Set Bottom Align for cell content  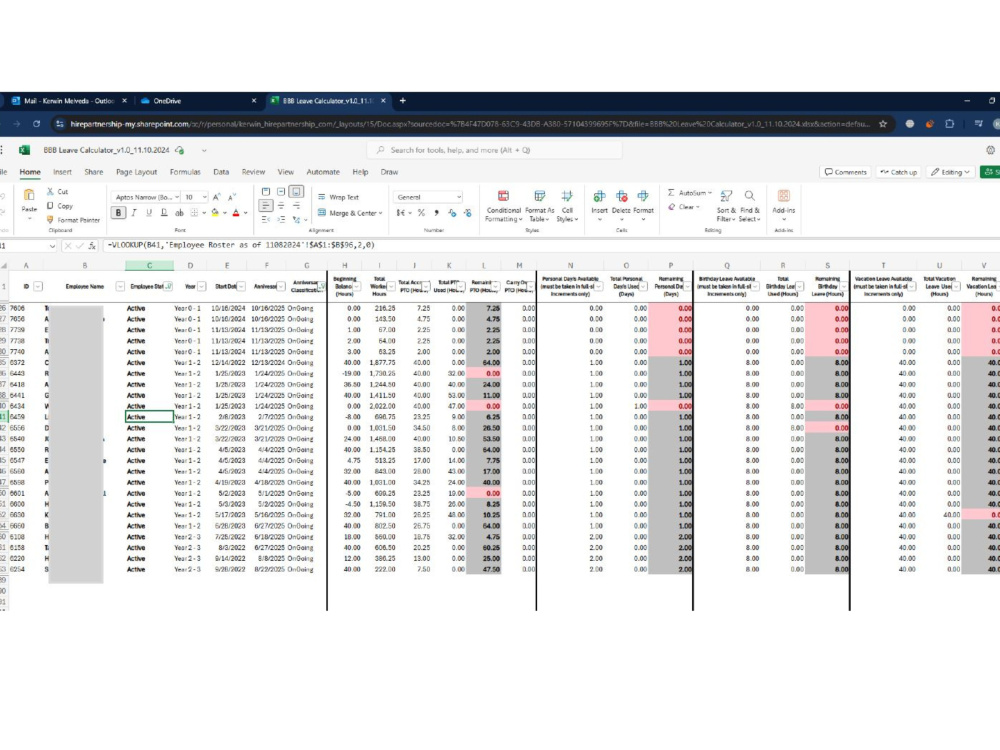click(297, 191)
